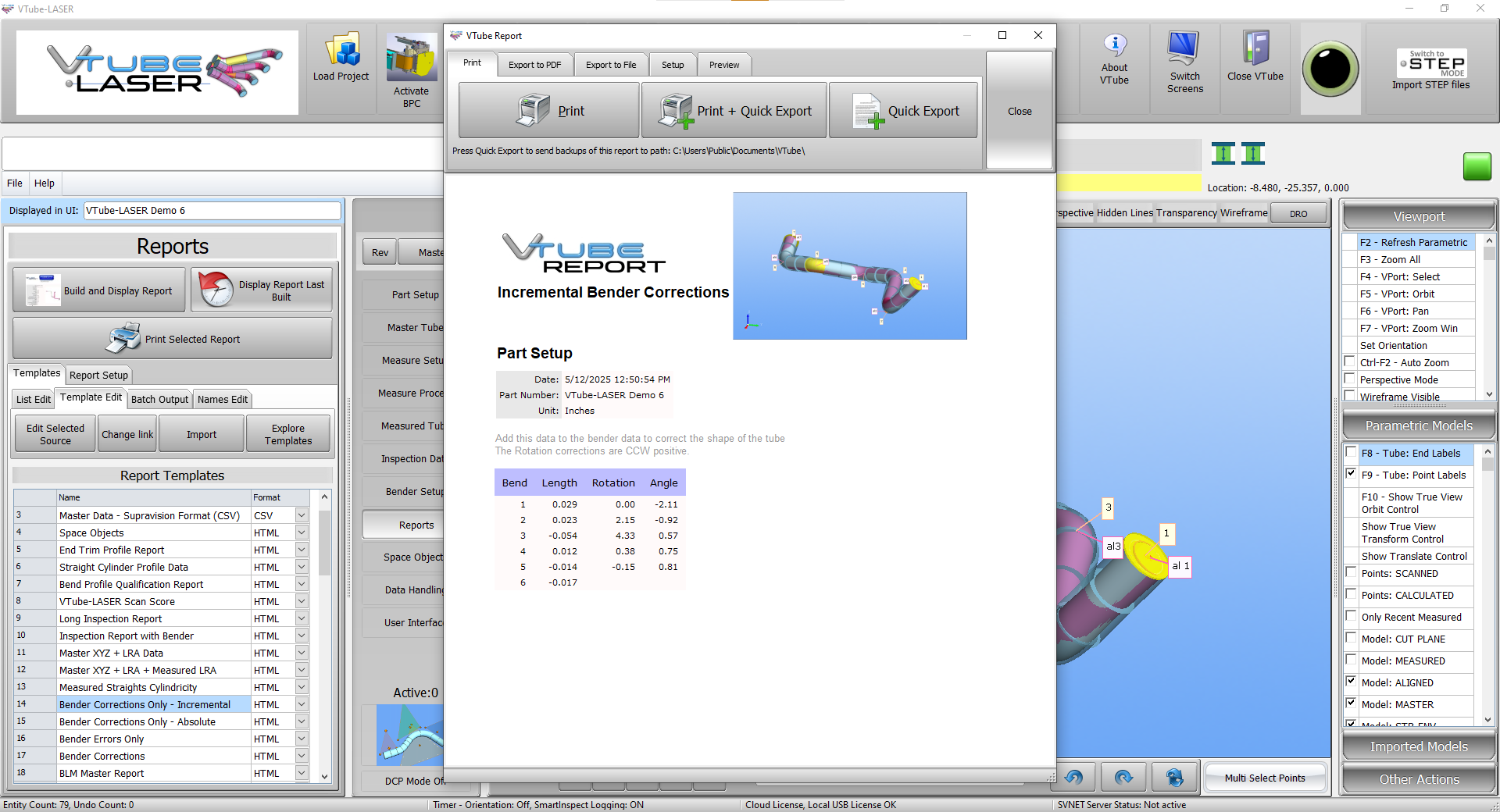Uncheck Model: ALIGNED checkbox

[1352, 682]
